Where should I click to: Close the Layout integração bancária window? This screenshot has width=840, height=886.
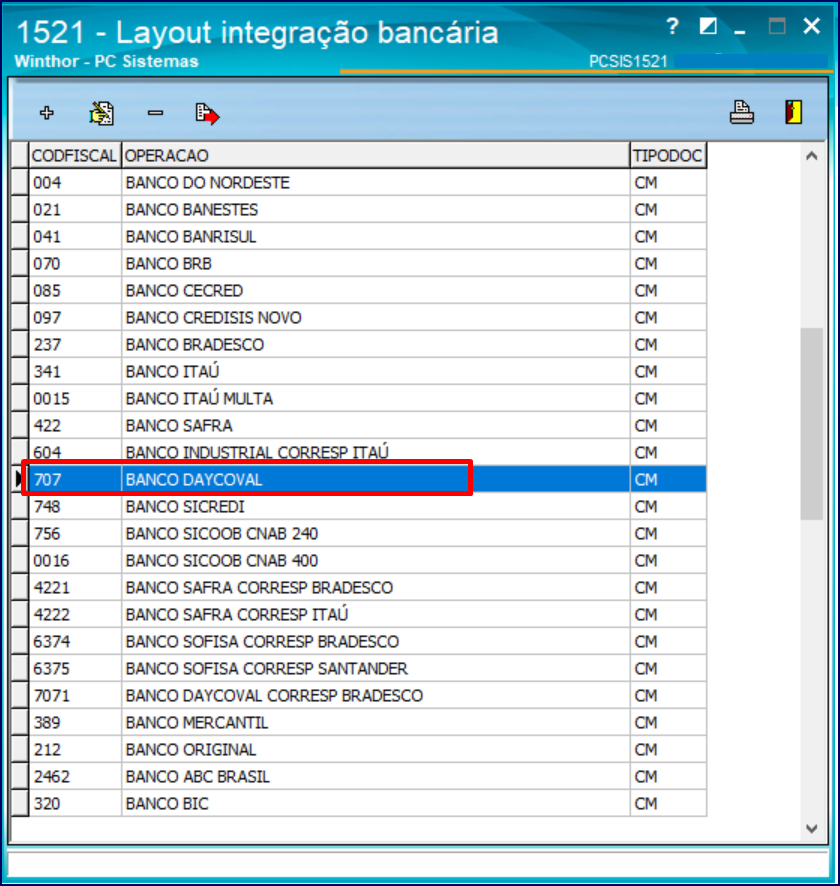[812, 26]
